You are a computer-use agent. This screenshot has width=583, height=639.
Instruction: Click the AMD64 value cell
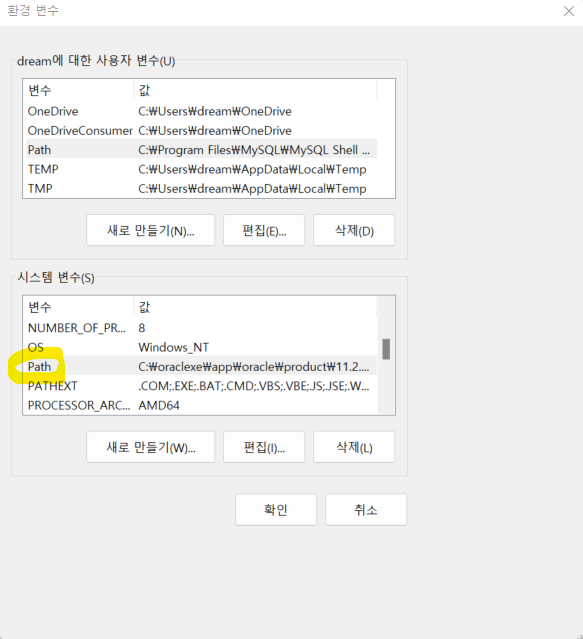(159, 405)
